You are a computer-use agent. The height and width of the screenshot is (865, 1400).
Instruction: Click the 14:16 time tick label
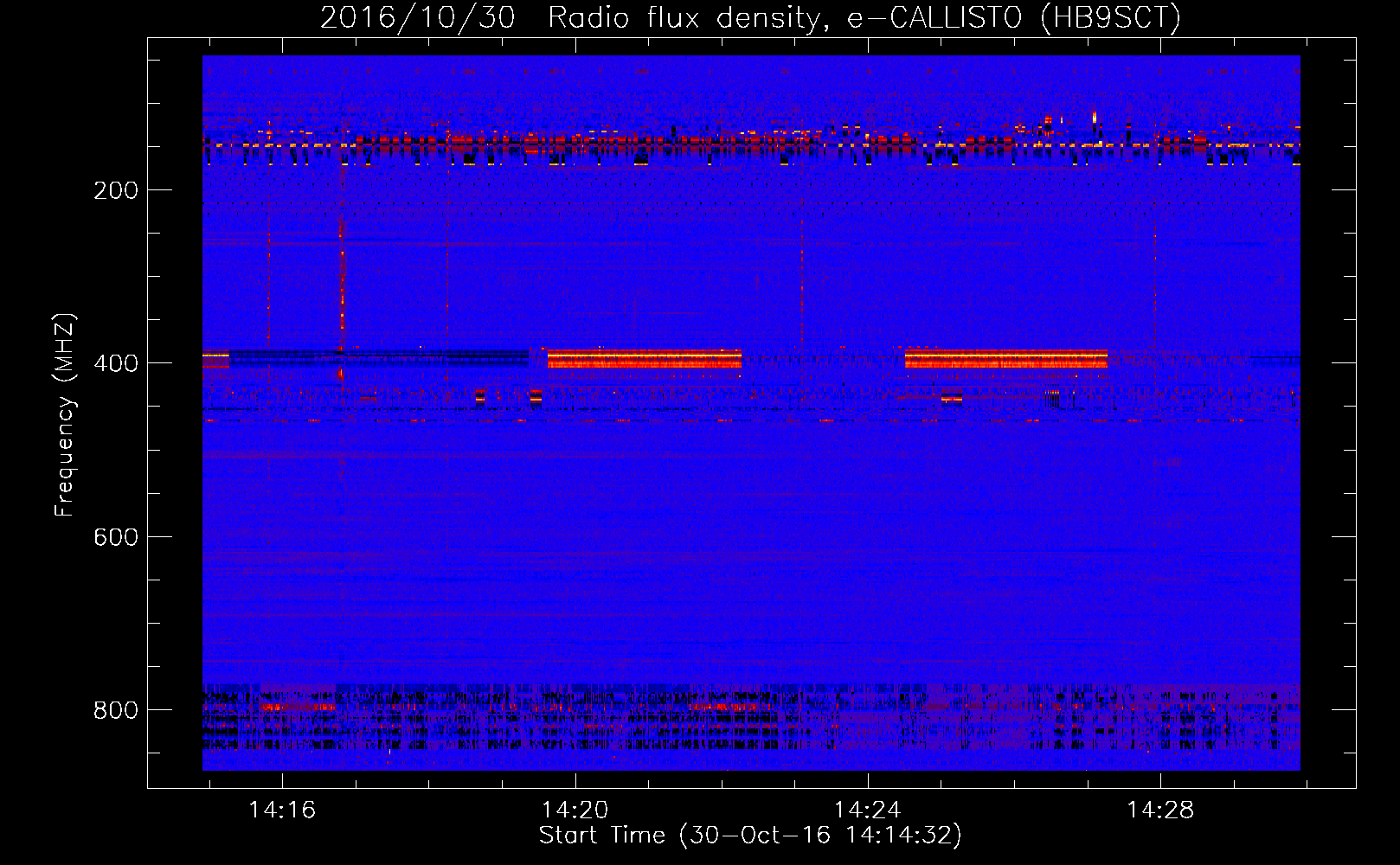click(282, 811)
